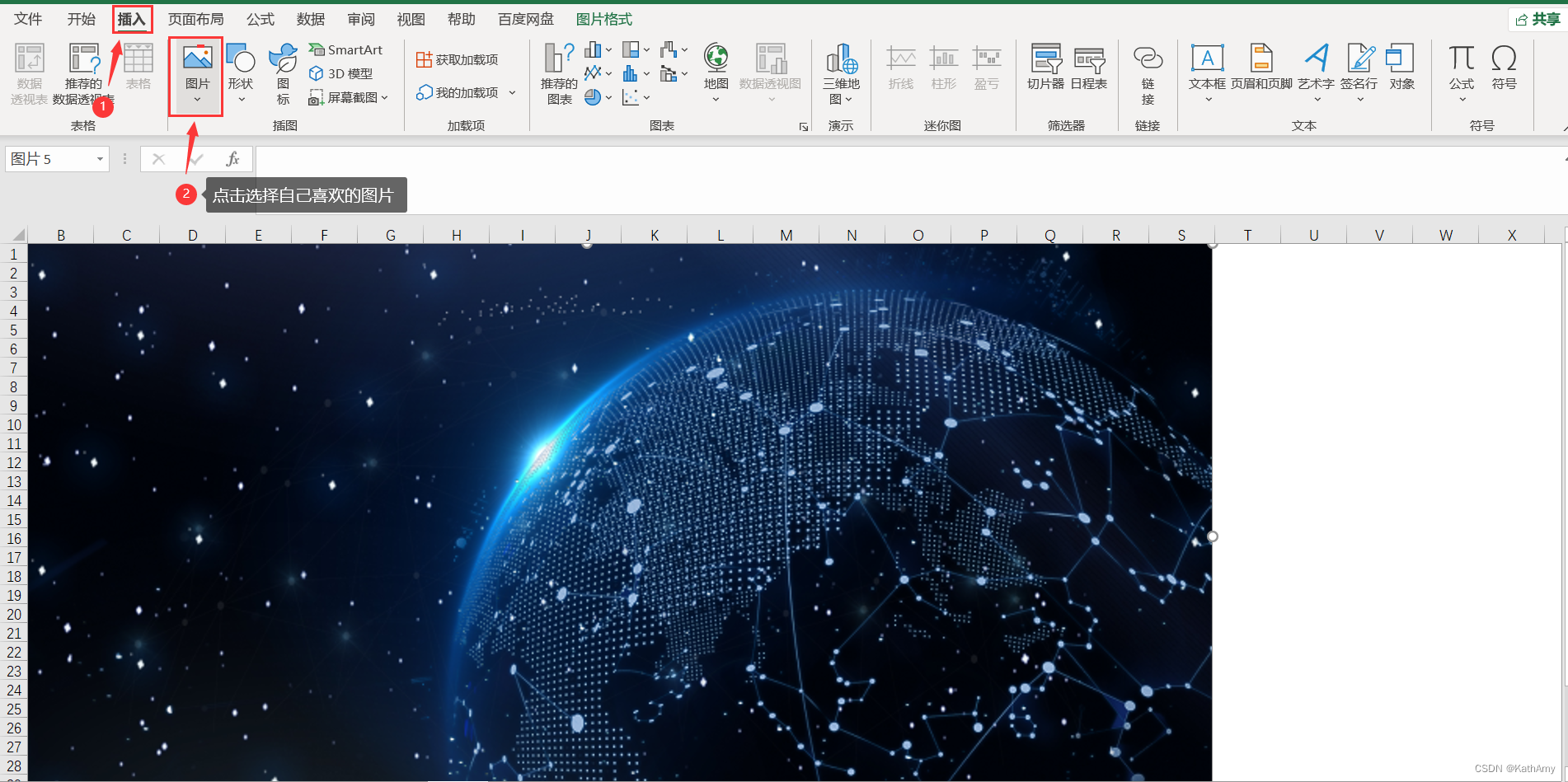Switch to the Formulas (公式) tab
Viewport: 1568px width, 782px height.
261,19
